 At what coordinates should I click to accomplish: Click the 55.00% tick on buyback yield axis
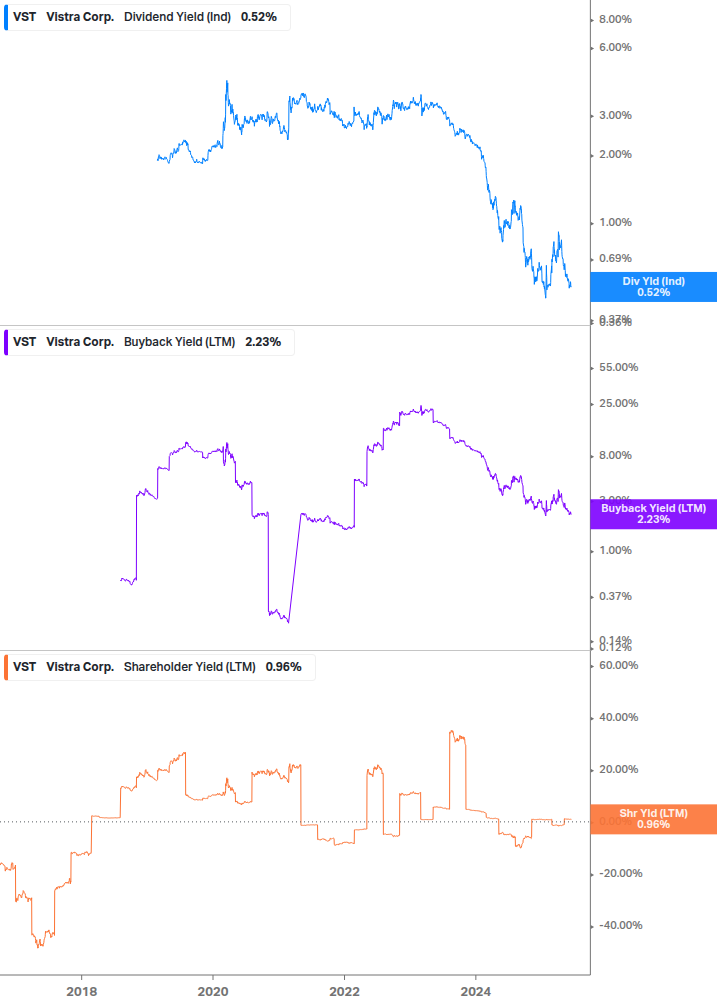click(618, 368)
